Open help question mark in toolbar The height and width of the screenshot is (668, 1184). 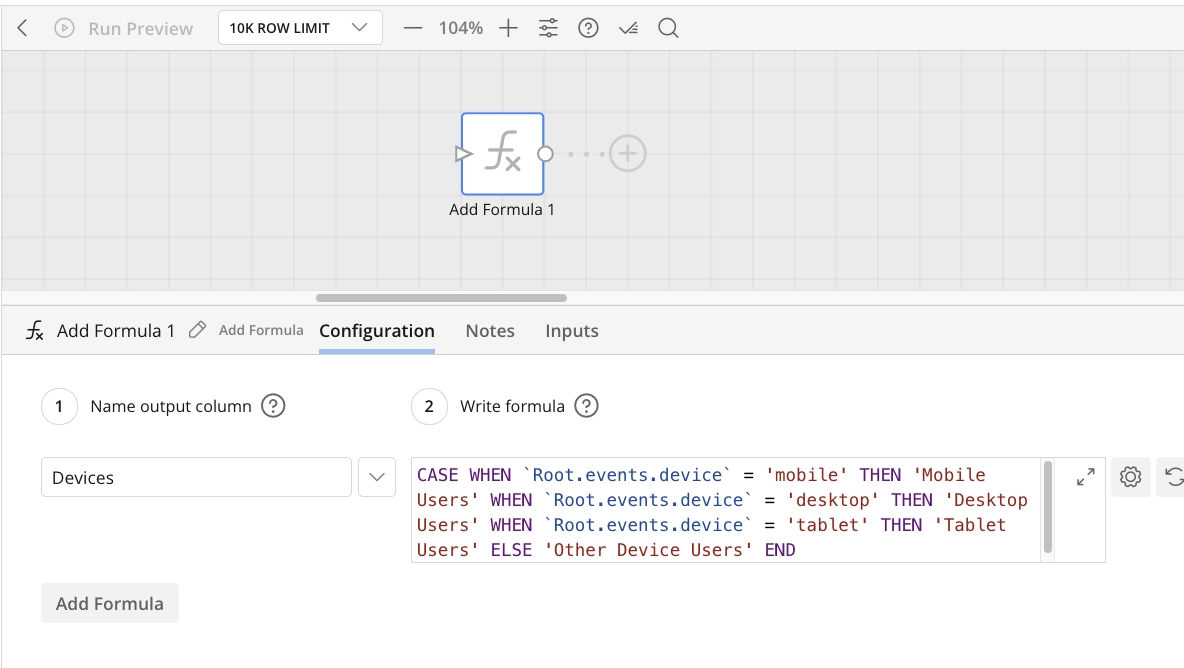click(x=588, y=29)
